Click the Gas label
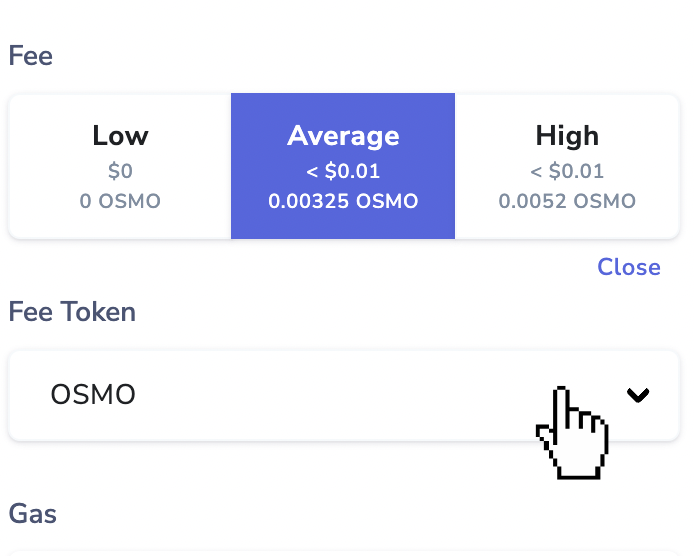This screenshot has width=694, height=556. (33, 514)
